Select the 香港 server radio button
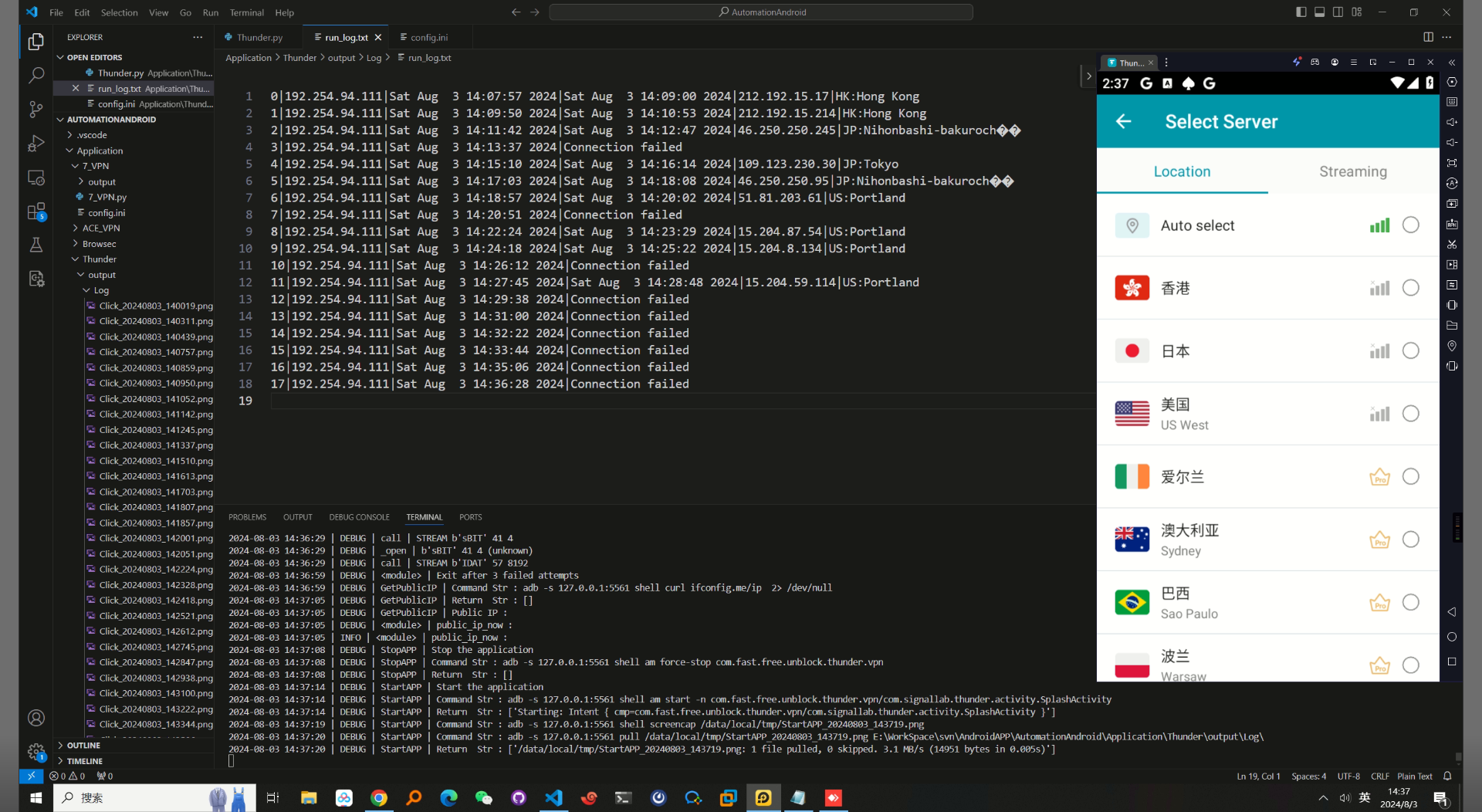1482x812 pixels. click(x=1410, y=288)
